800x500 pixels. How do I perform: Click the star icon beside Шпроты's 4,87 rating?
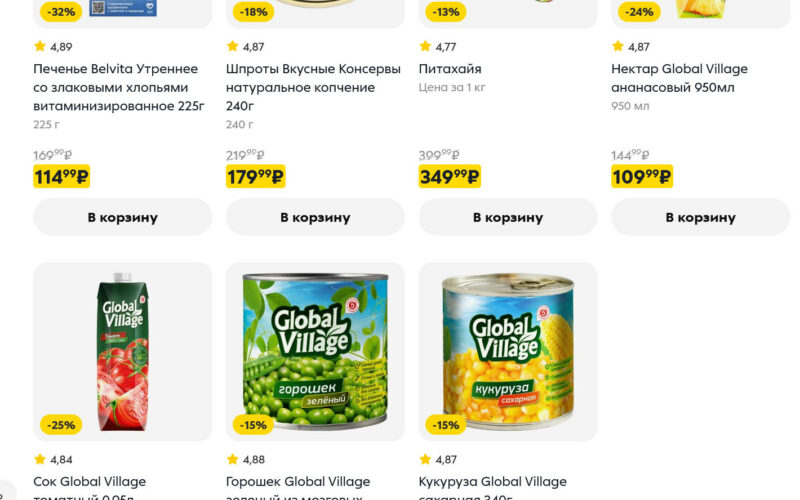233,46
